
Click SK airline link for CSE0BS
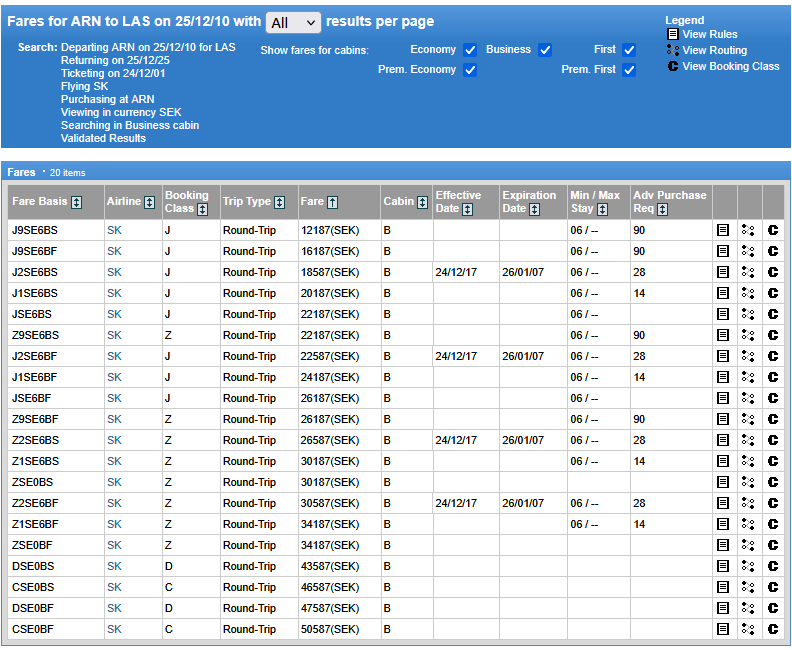point(114,587)
